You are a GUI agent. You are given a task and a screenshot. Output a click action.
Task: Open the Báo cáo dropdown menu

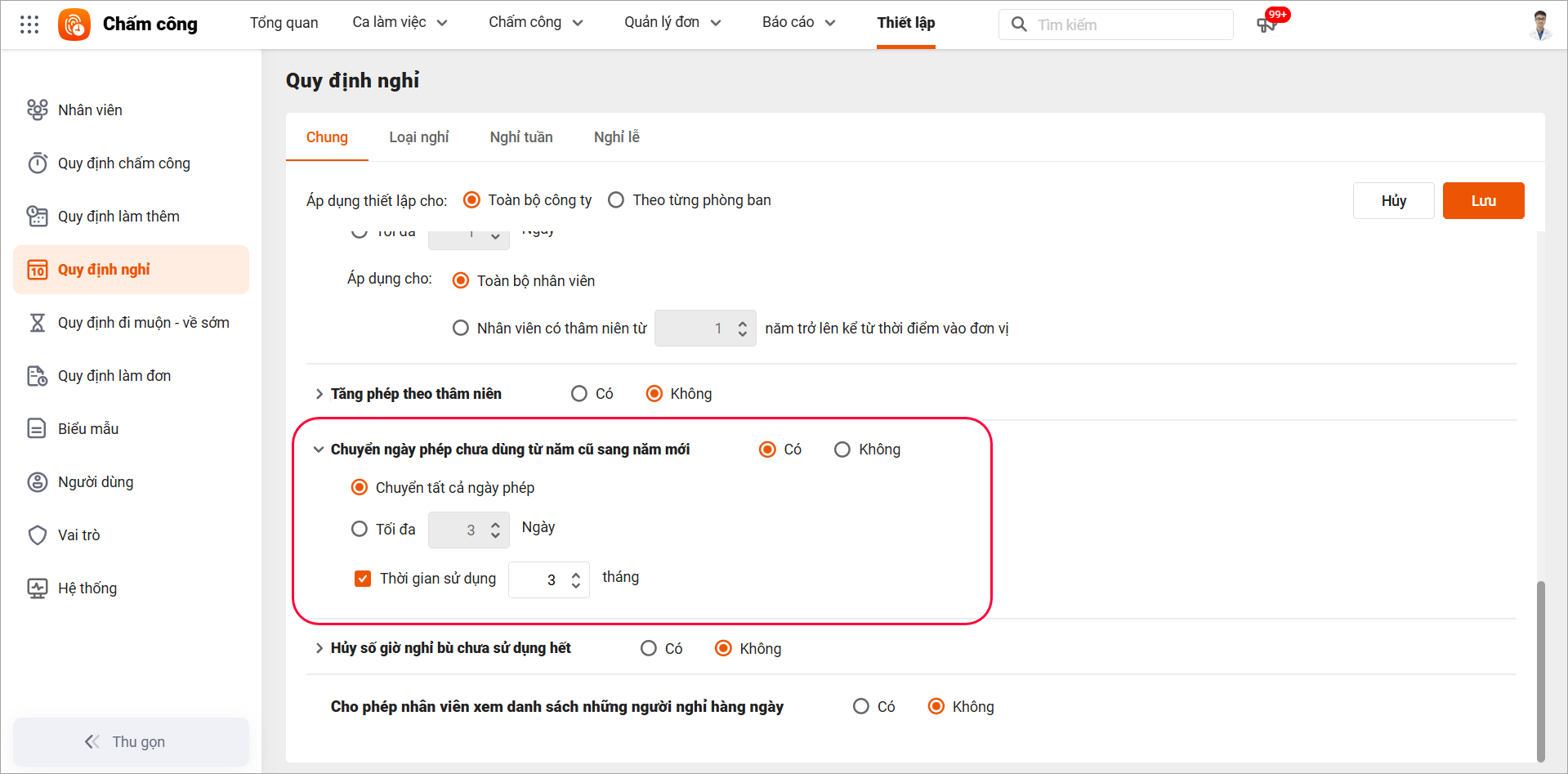799,23
